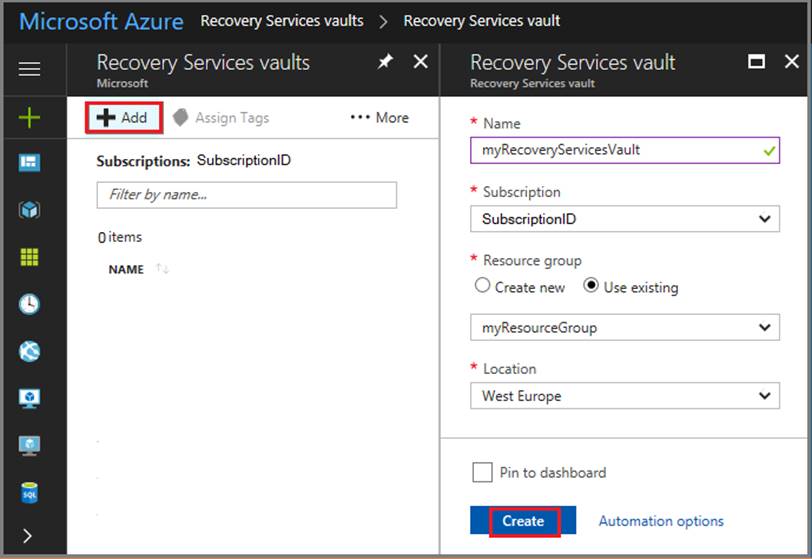Enable the Pin to dashboard checkbox

point(482,472)
